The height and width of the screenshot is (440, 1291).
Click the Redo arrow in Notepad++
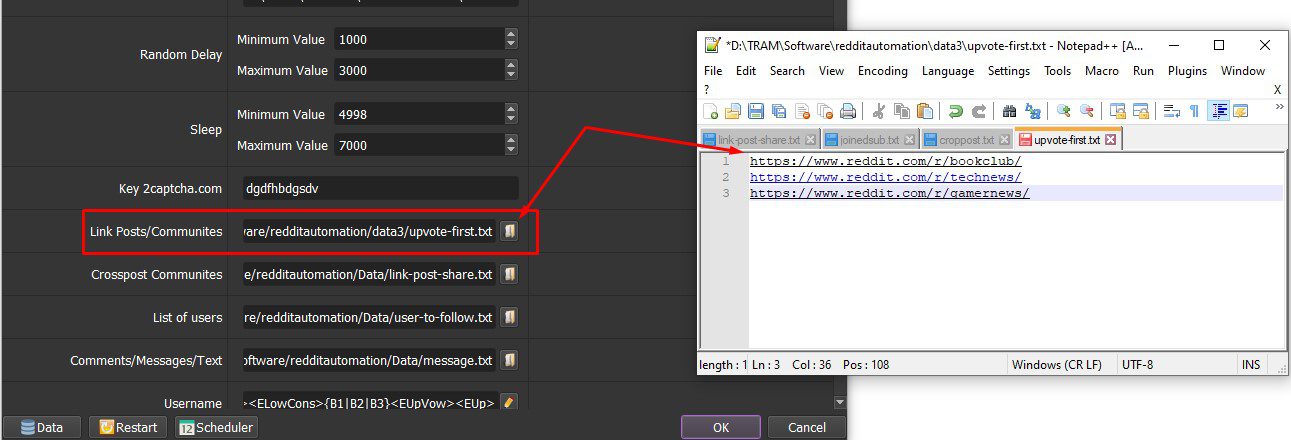pos(979,111)
